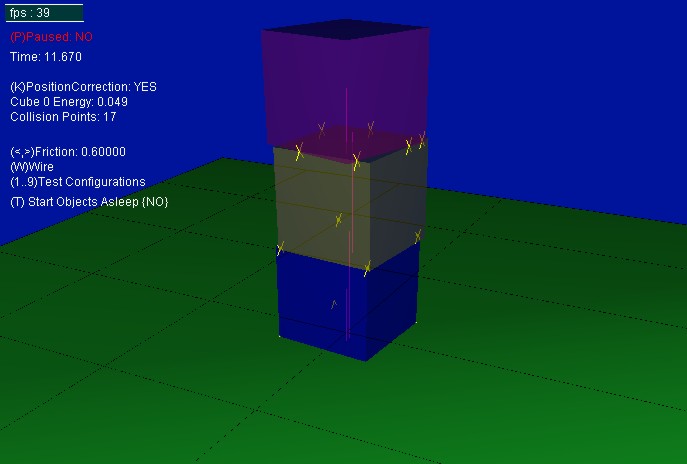Select the Cube 0 Energy: 0.049 text
This screenshot has width=687, height=464.
click(x=69, y=102)
